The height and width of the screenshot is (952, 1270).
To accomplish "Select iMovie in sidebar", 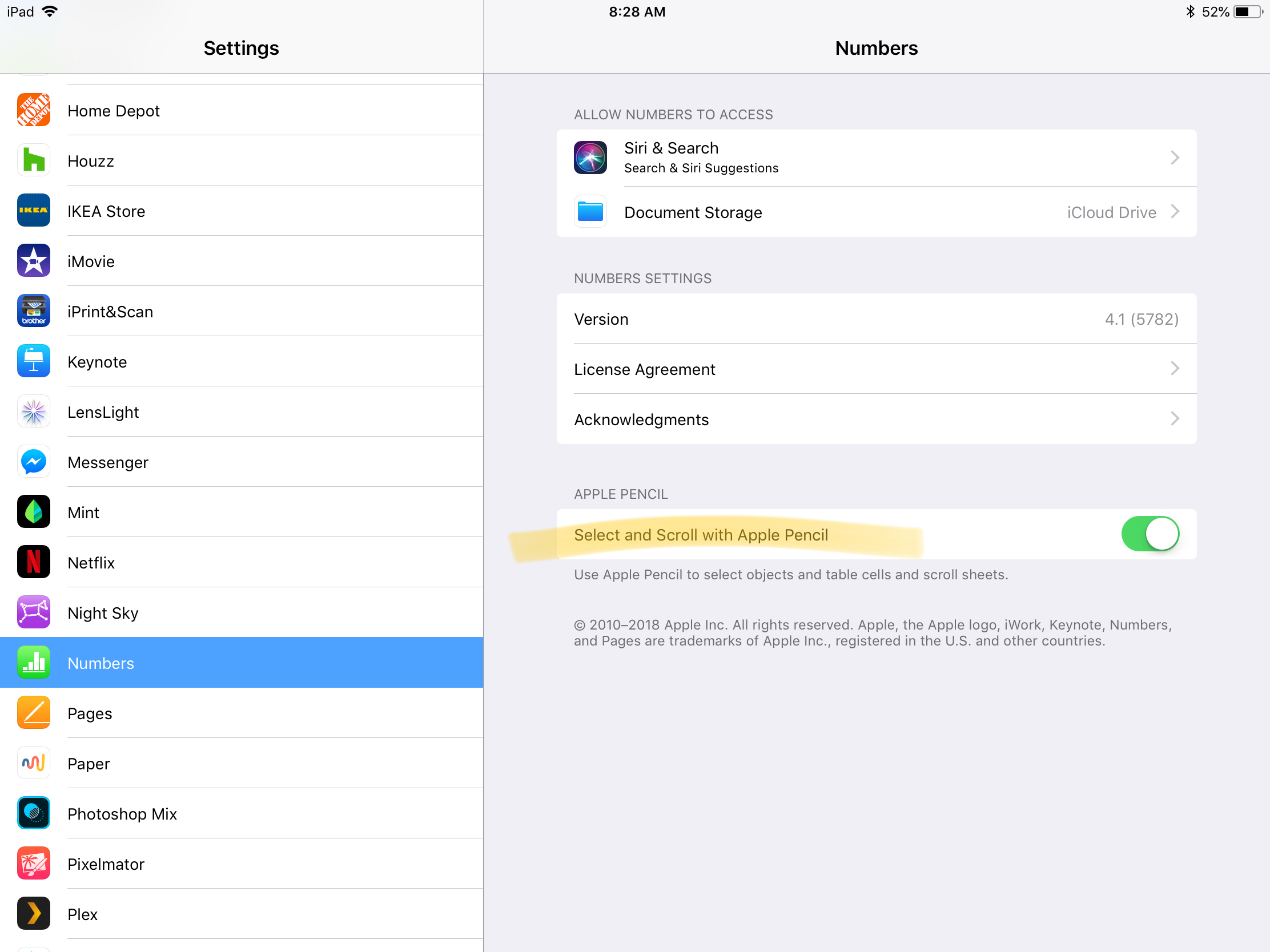I will 241,260.
